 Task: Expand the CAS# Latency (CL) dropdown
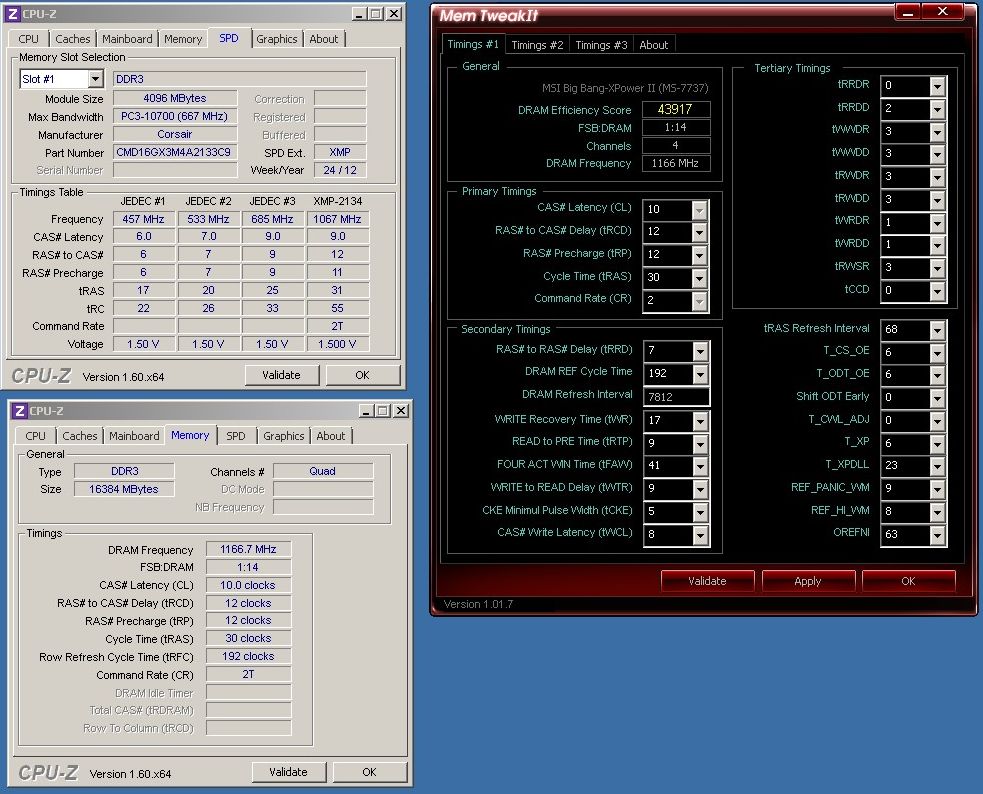(x=698, y=210)
